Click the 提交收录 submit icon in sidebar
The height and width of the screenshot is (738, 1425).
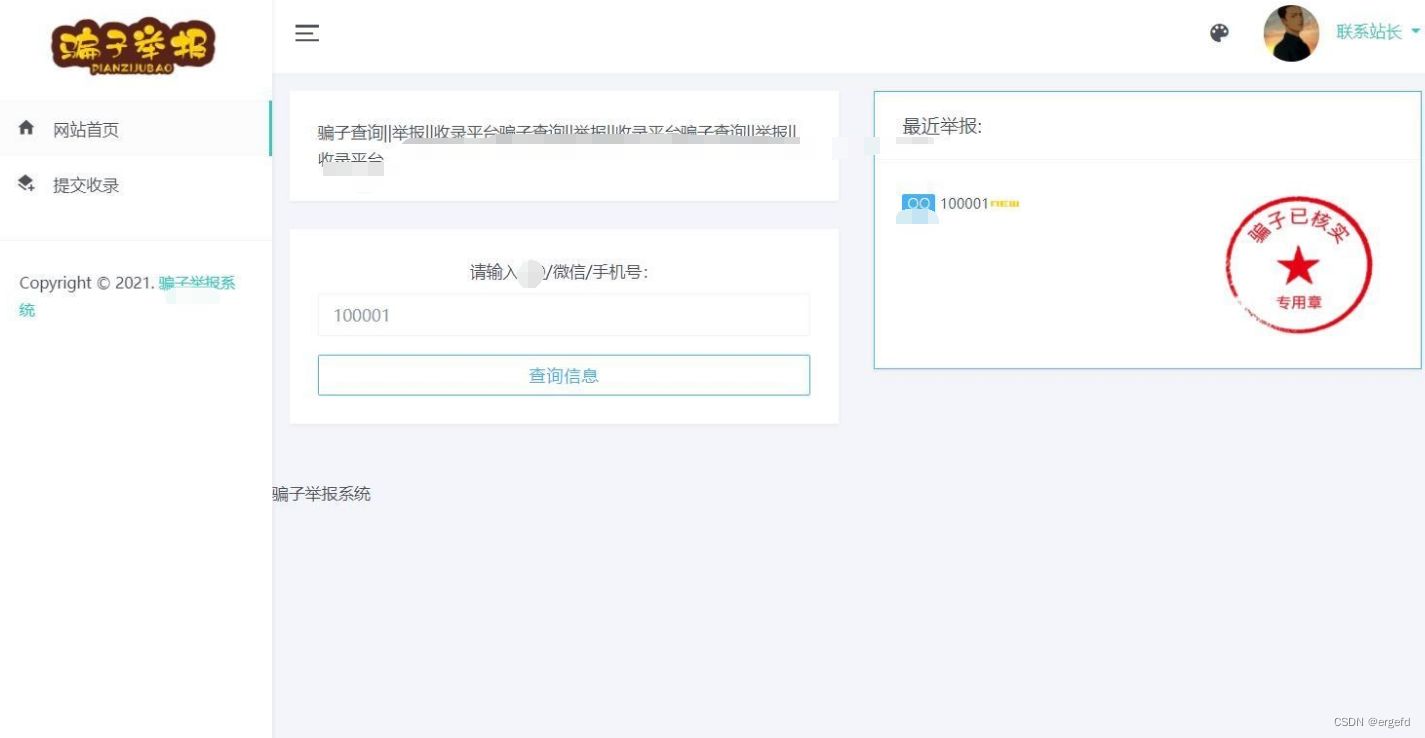[x=24, y=184]
